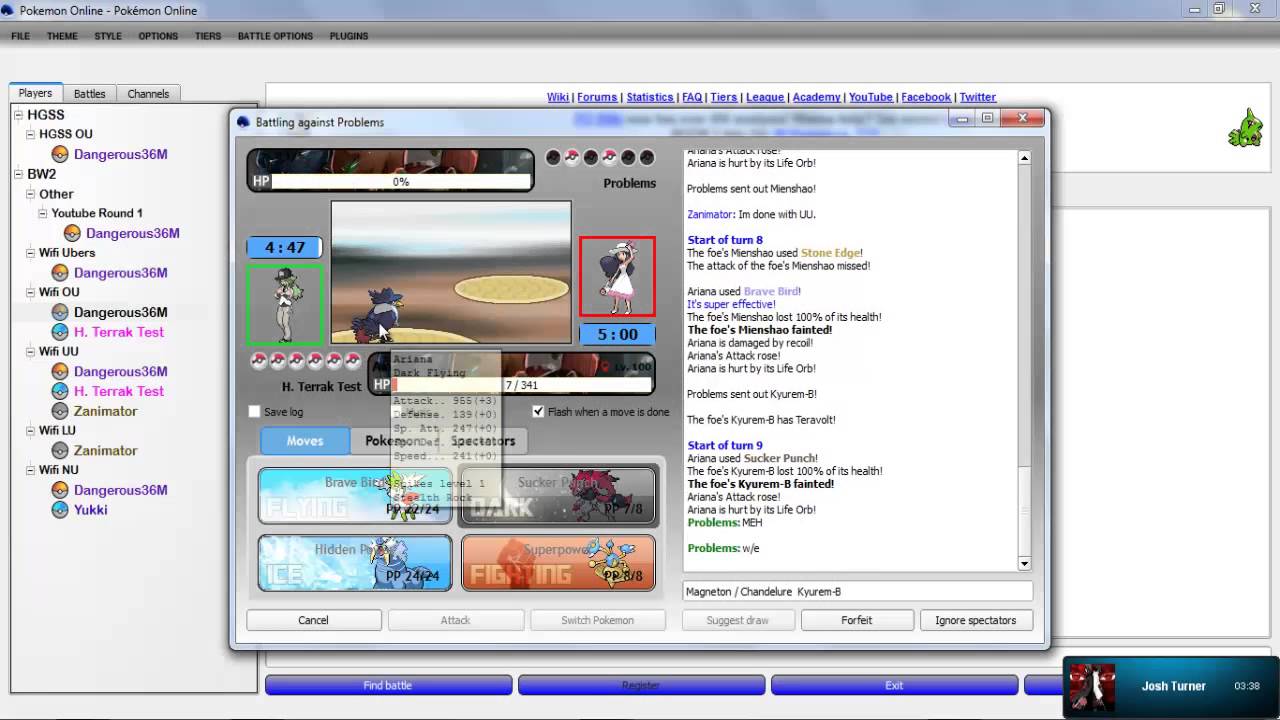Collapse the Youtube Round 1 node
This screenshot has height=720, width=1280.
43,213
